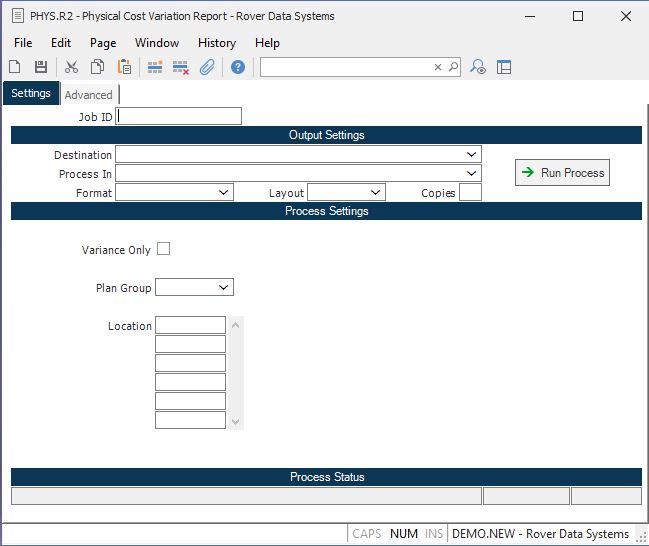Click the Cut scissors icon
This screenshot has height=546, width=649.
pos(71,67)
